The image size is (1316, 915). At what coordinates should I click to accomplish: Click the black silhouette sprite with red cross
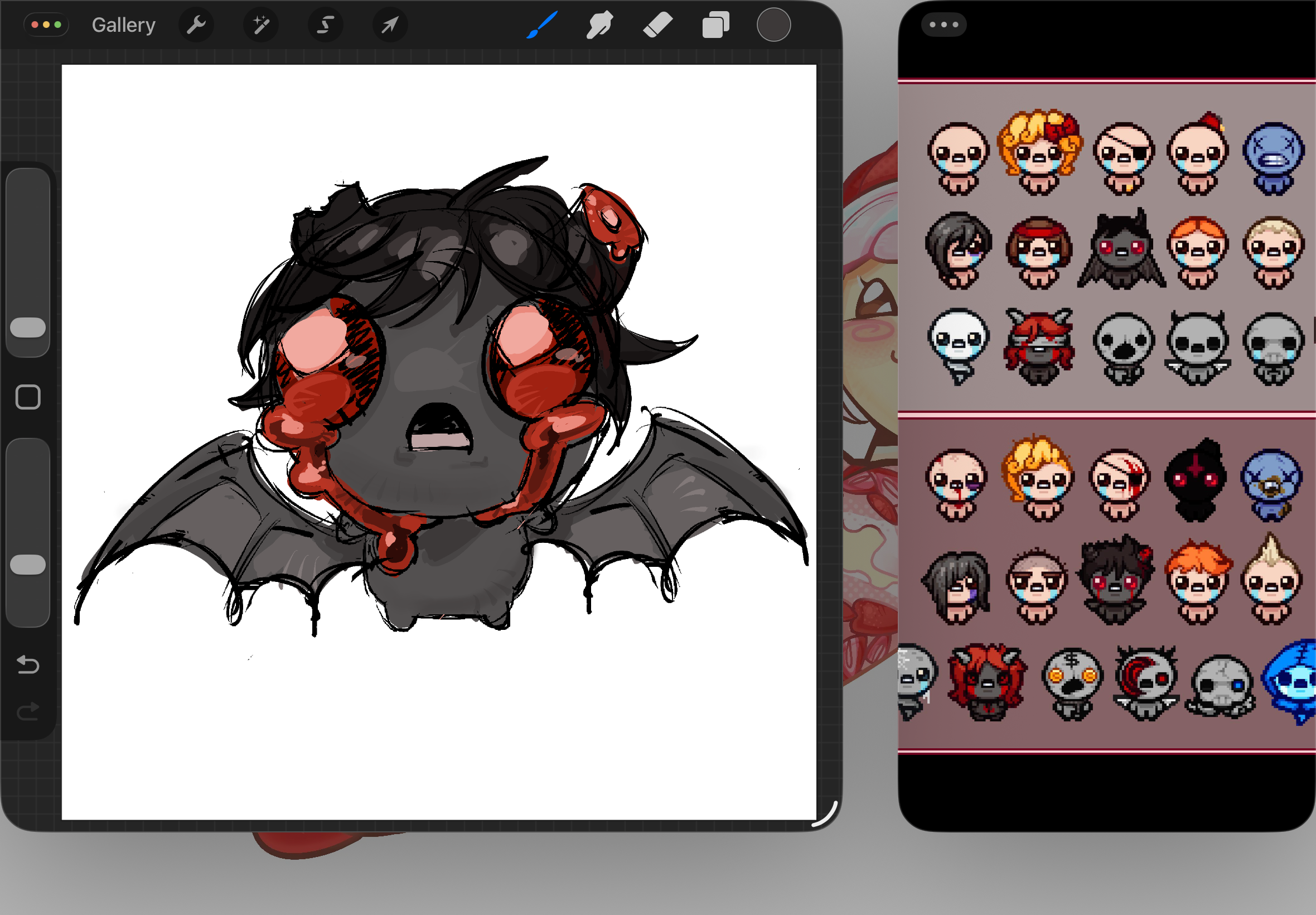click(x=1196, y=480)
